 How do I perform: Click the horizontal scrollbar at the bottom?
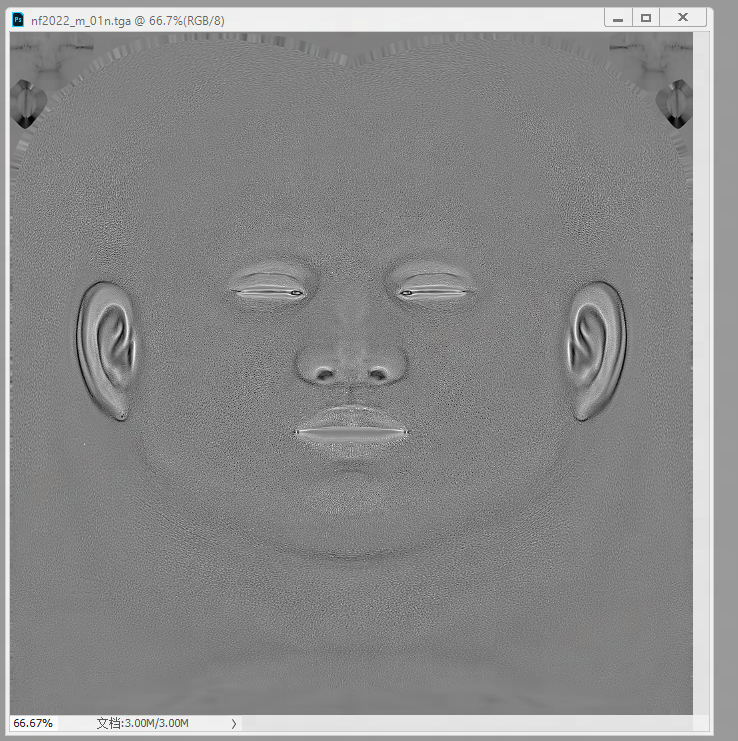point(468,723)
